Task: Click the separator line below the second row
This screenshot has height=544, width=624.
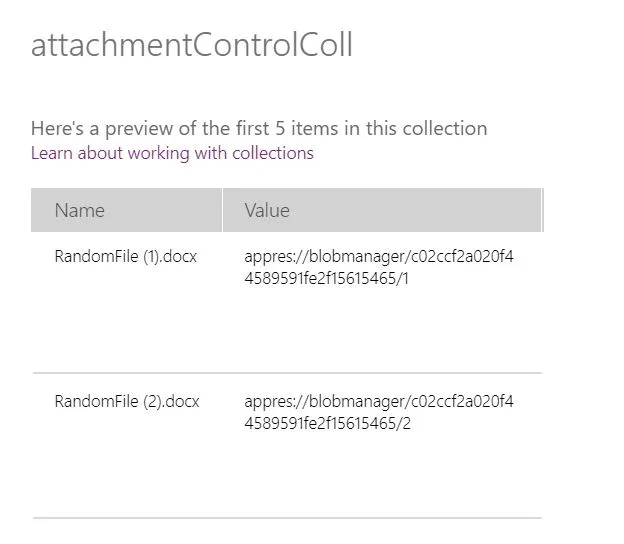Action: point(287,518)
